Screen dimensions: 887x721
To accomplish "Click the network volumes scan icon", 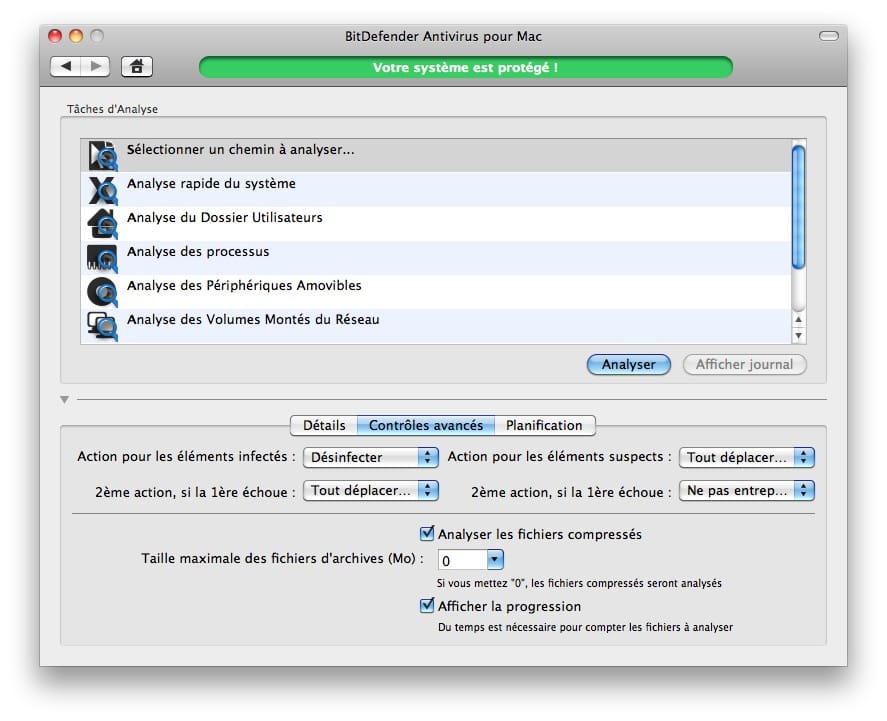I will tap(102, 326).
